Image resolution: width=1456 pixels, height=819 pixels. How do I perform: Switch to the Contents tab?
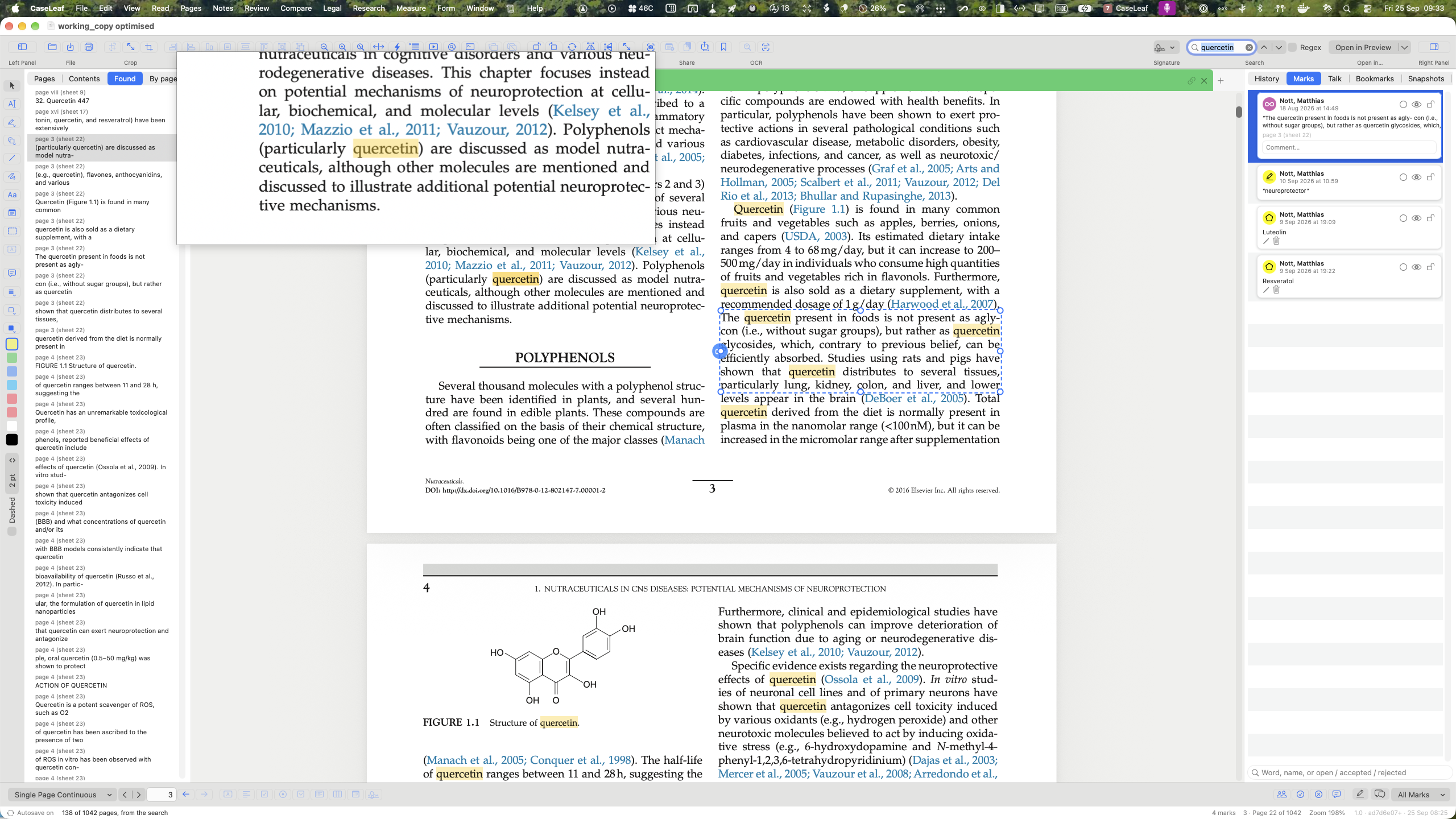click(84, 79)
